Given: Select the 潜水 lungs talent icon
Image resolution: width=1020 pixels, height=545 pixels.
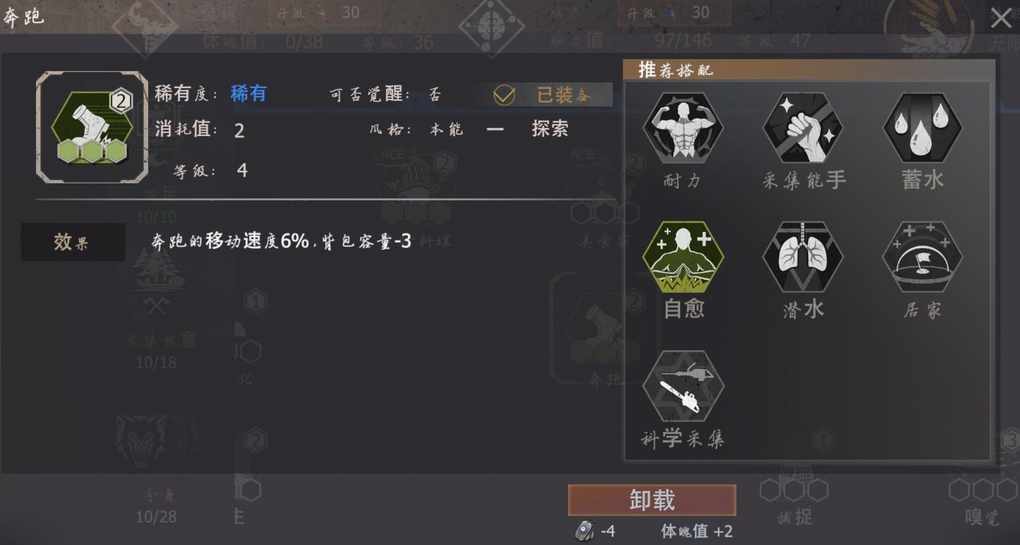Looking at the screenshot, I should 803,257.
